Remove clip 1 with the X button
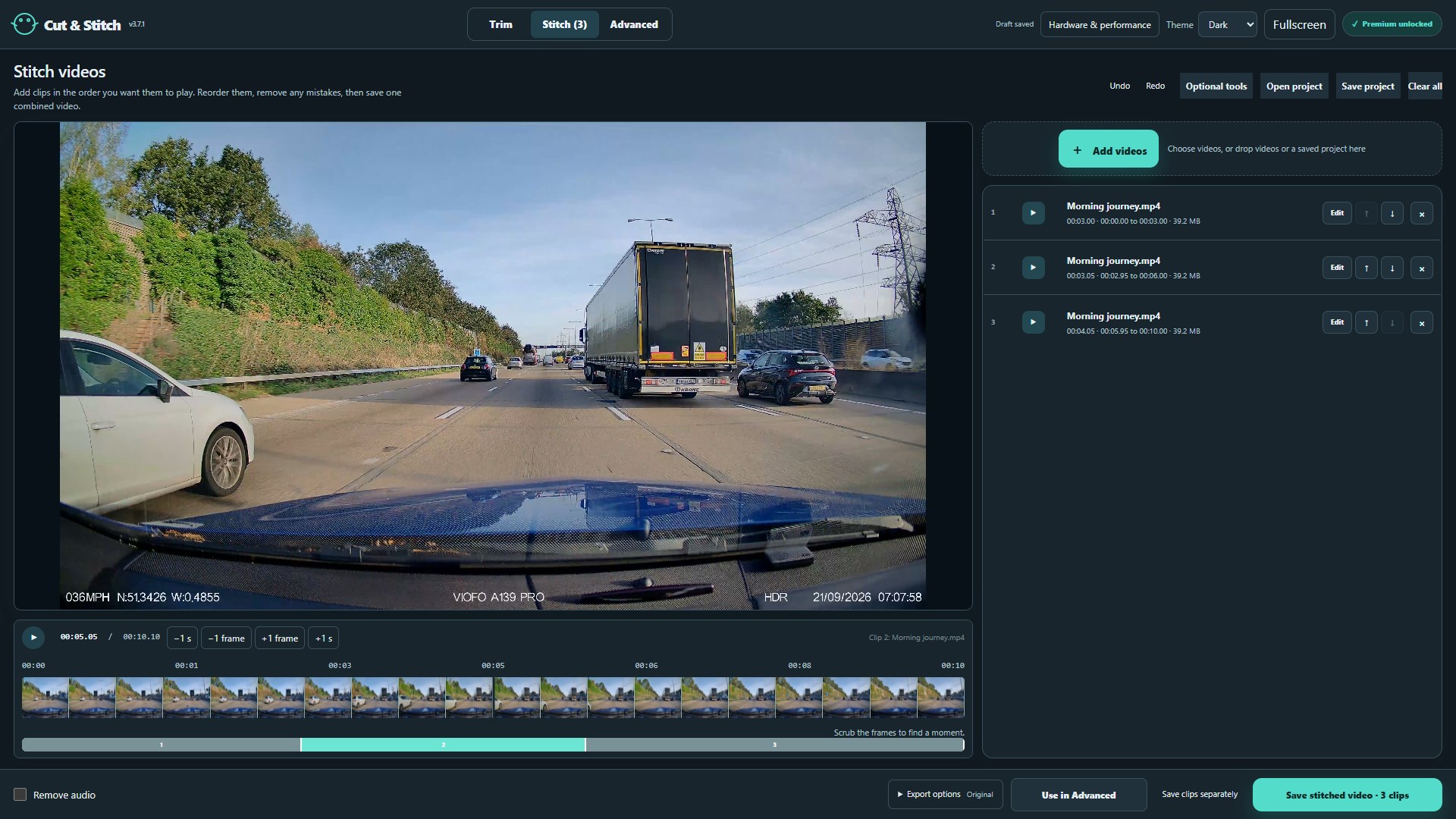 1421,214
